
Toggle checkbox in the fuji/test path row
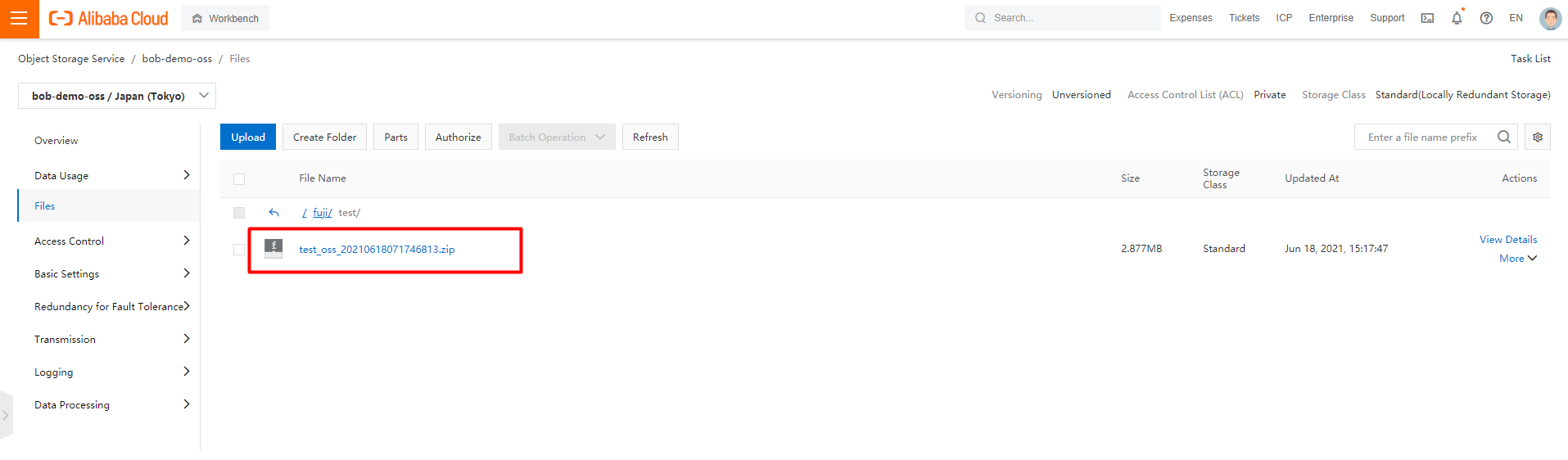coord(239,213)
